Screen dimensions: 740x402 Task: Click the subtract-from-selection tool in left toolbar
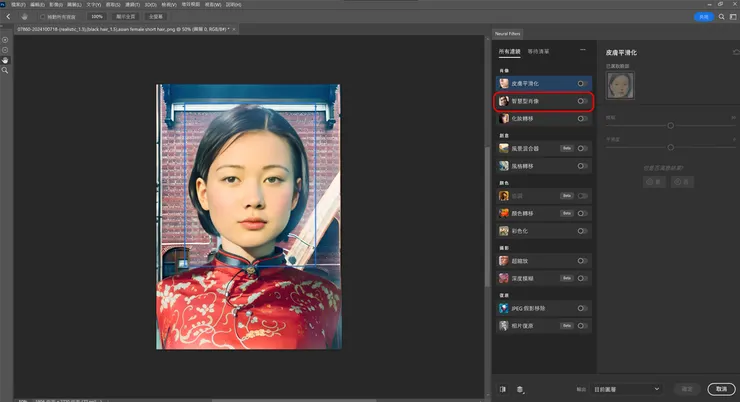click(x=5, y=49)
